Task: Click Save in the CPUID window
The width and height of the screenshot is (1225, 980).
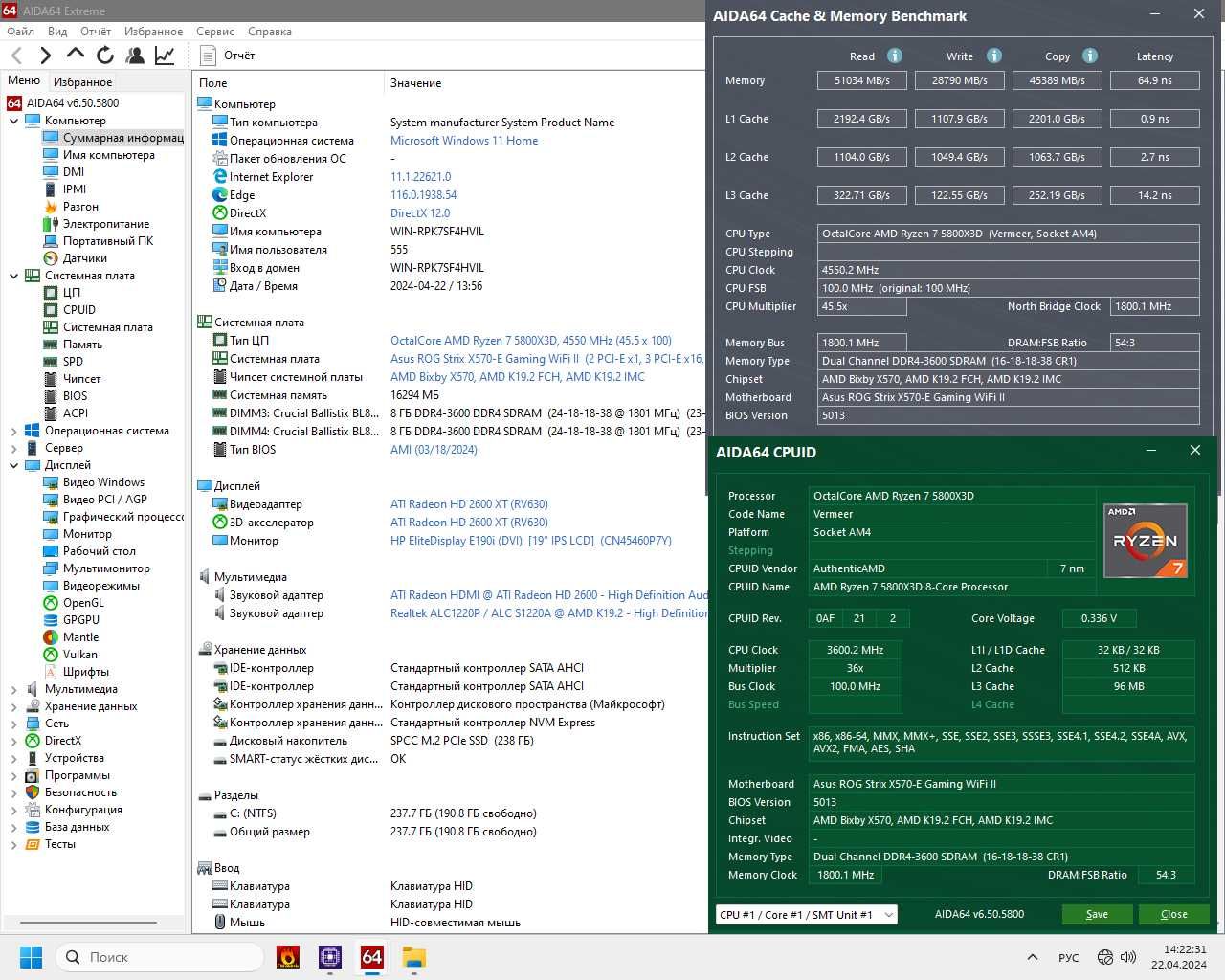Action: coord(1097,914)
